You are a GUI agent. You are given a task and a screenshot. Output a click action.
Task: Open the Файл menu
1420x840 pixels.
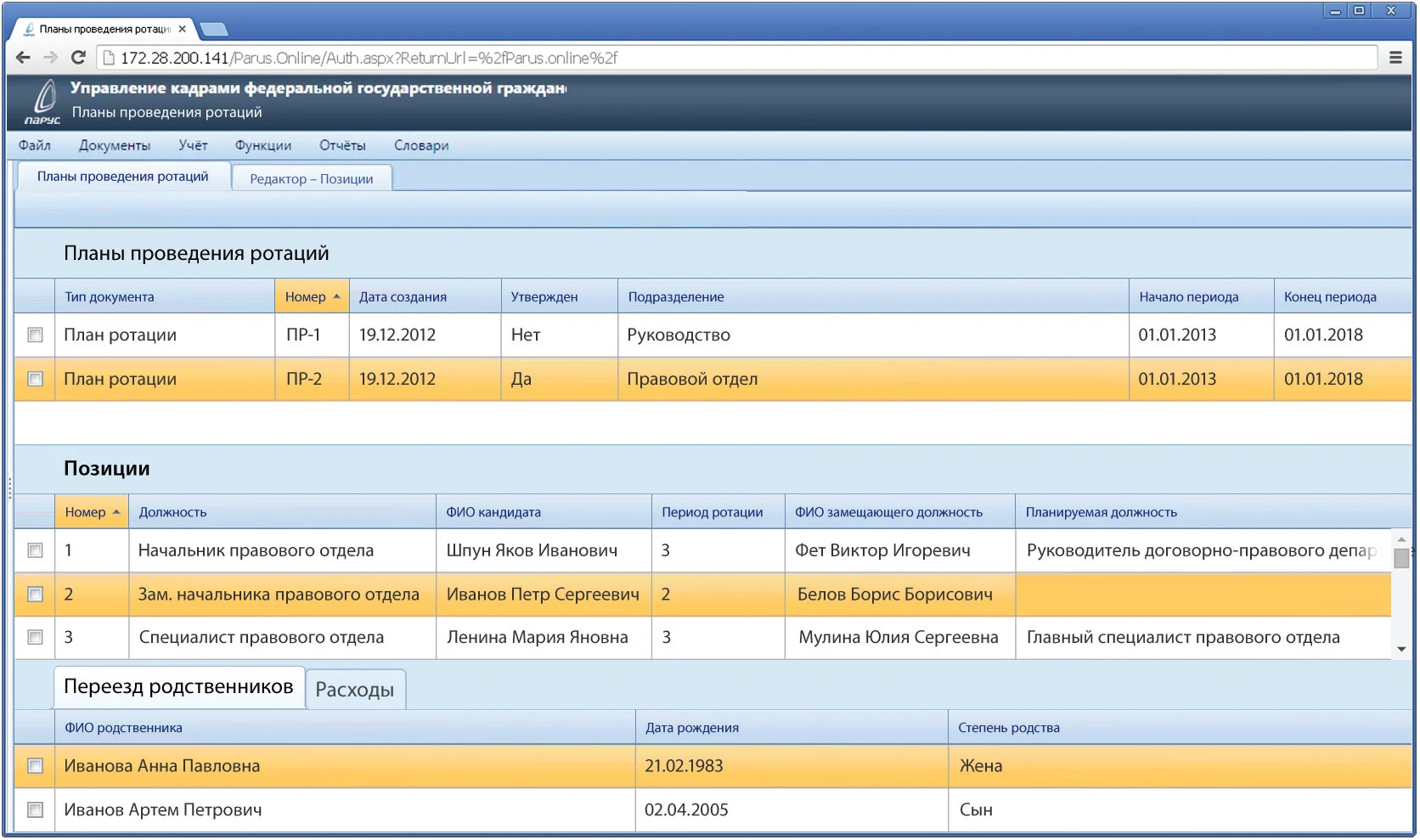coord(35,145)
